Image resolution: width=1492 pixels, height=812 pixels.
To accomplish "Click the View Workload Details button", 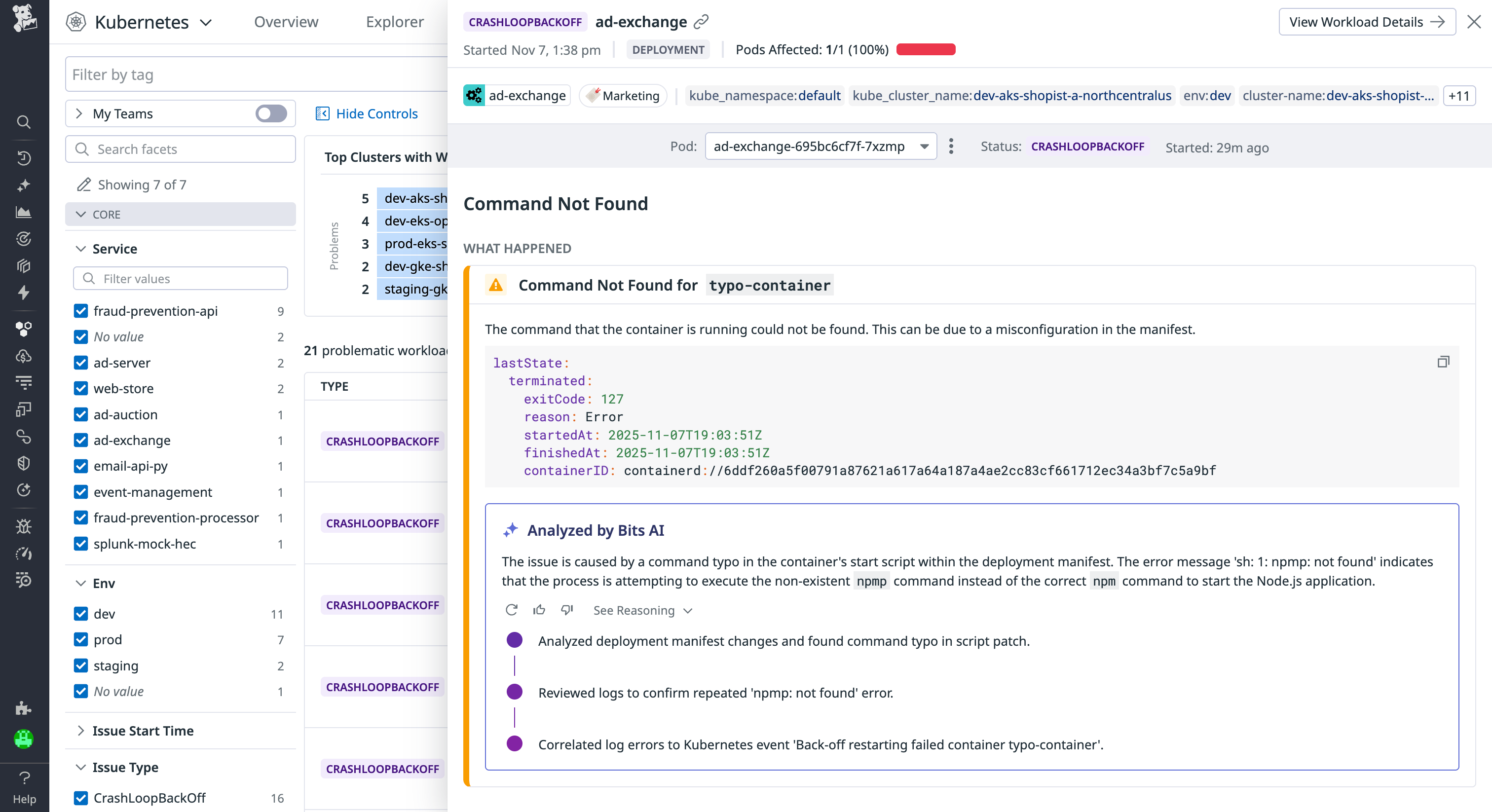I will (1367, 21).
